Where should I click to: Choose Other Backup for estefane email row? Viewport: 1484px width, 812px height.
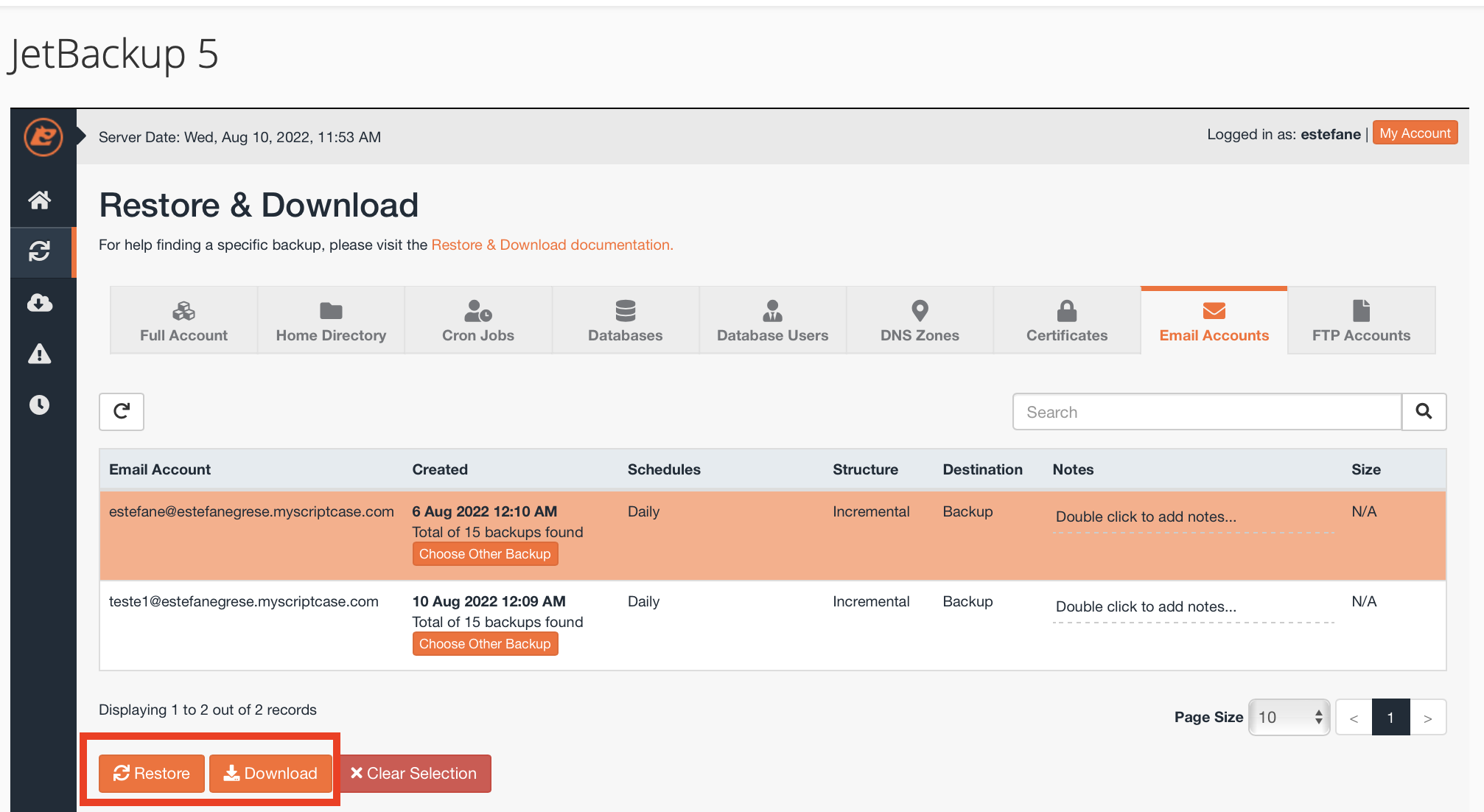pos(485,554)
